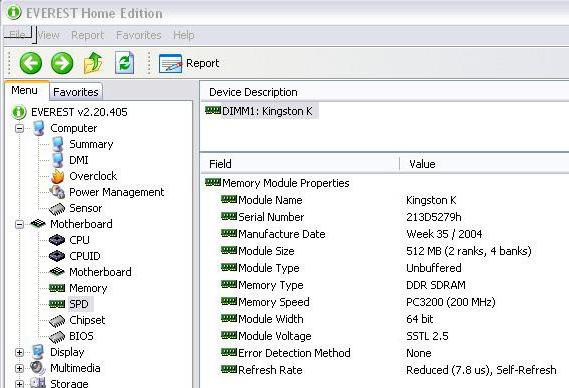Viewport: 569px width, 388px height.
Task: Select EVEREST v2.20.405 root node
Action: [x=79, y=112]
